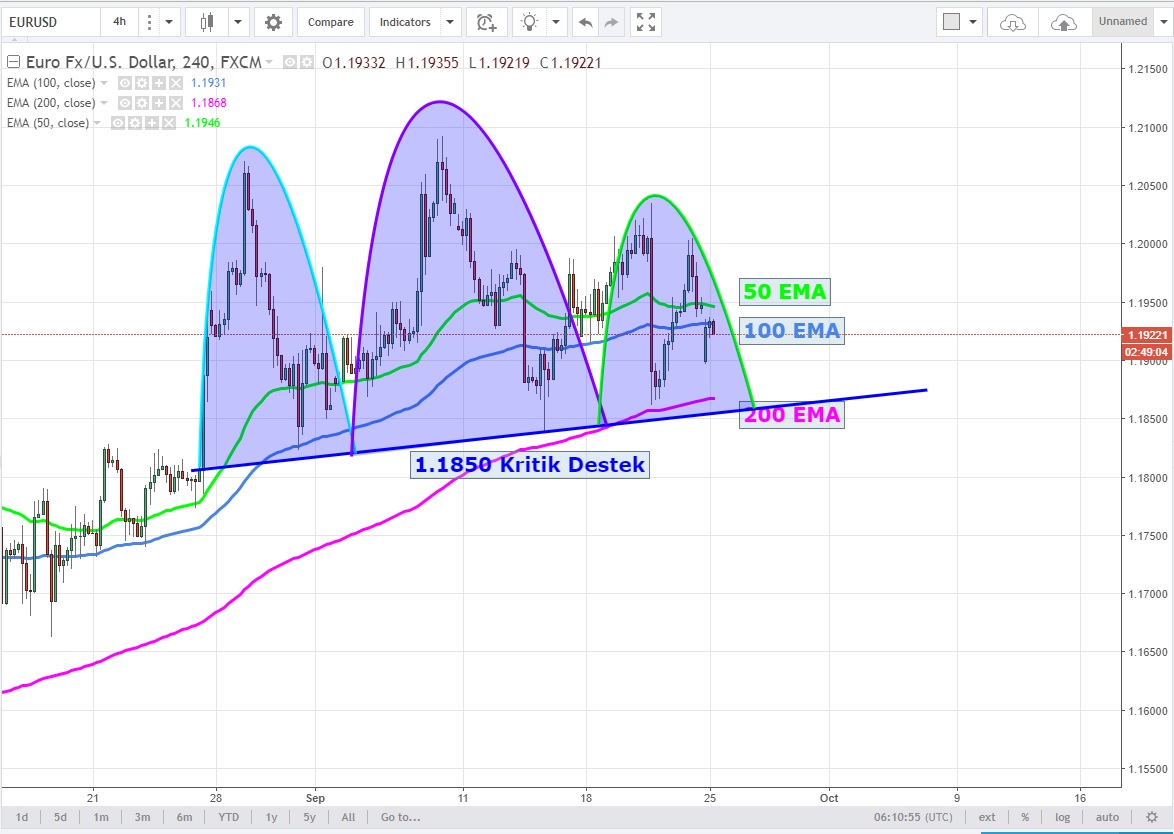This screenshot has height=834, width=1174.
Task: Hide the EMA (100, close) indicator with eye icon
Action: point(126,83)
